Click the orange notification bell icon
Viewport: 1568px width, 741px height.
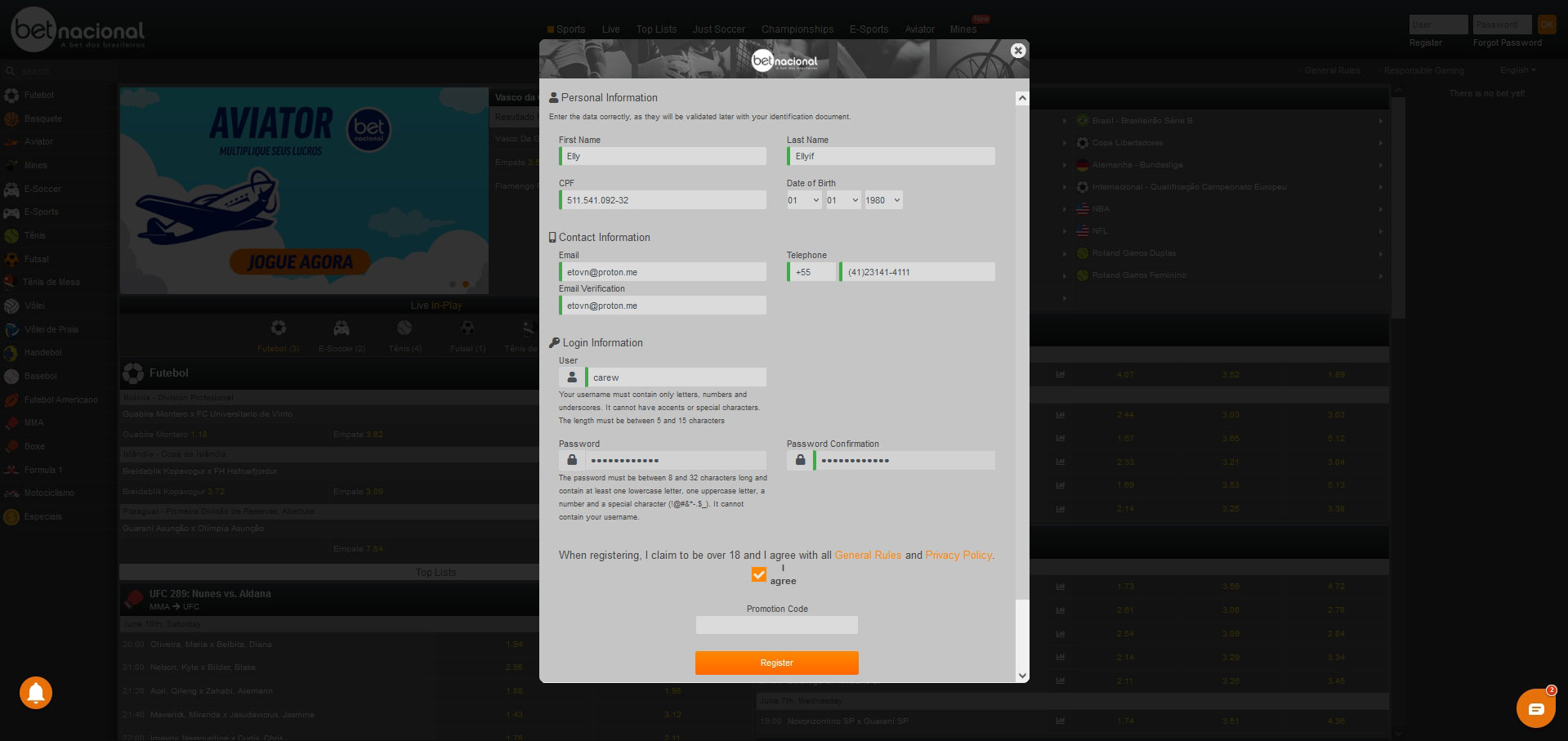(x=36, y=693)
